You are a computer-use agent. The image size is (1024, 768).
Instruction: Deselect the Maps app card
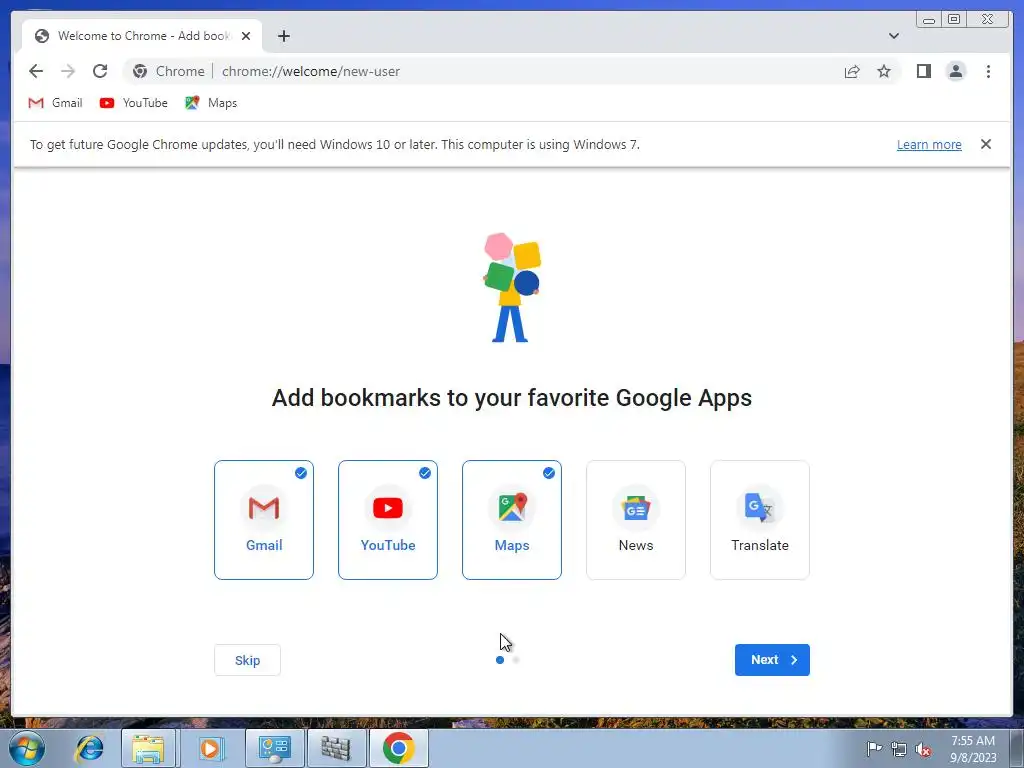tap(512, 520)
